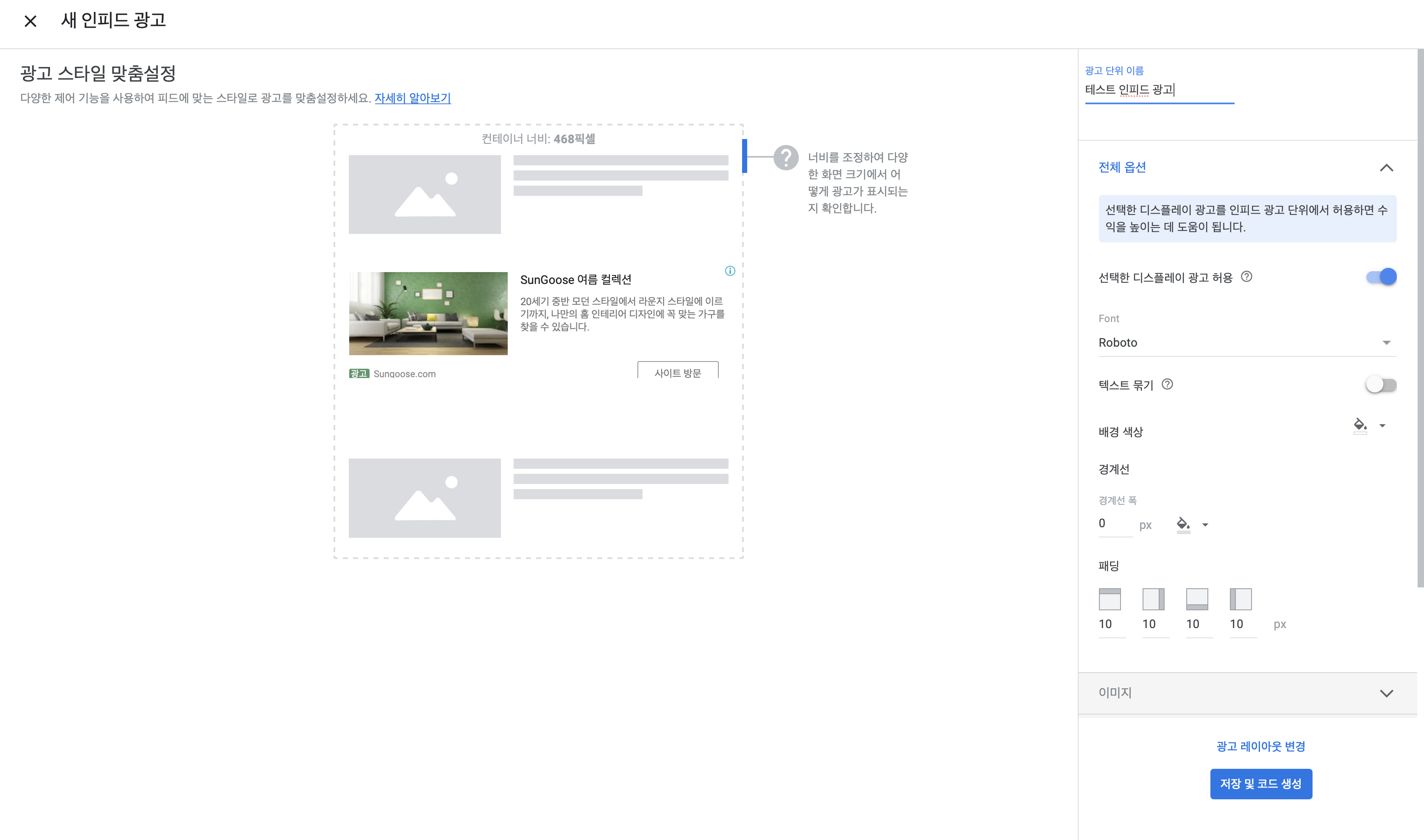Click 저장 및 코드 생성 button

pyautogui.click(x=1260, y=784)
